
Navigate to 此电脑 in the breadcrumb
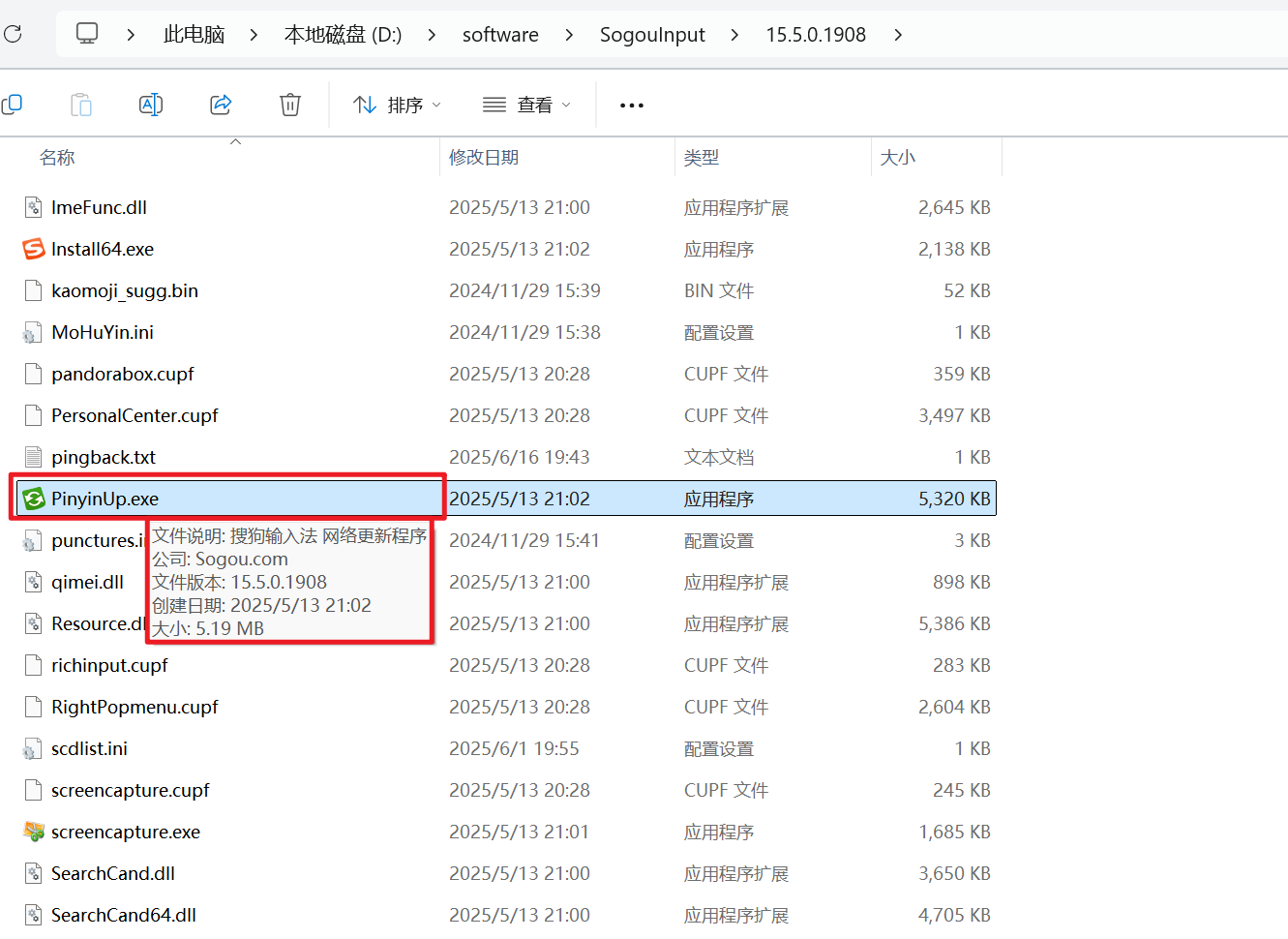tap(194, 35)
